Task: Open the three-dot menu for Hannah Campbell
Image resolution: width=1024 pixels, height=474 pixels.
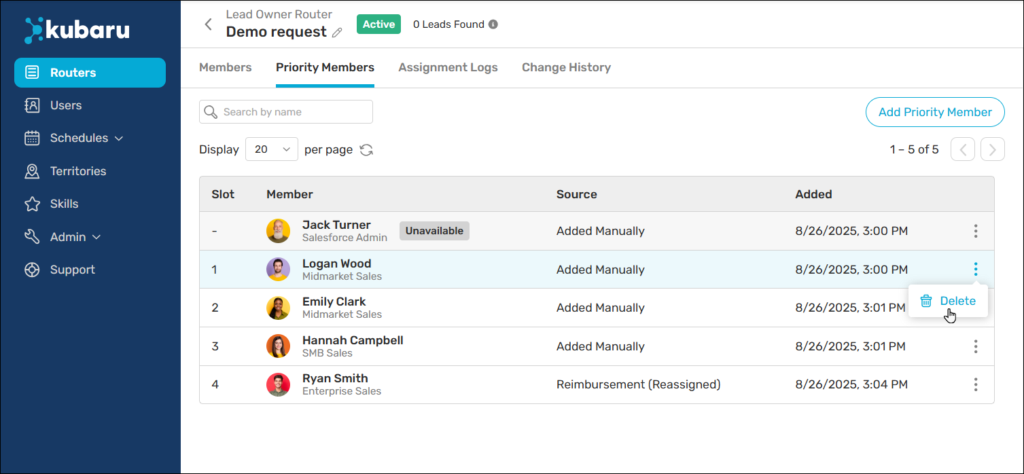Action: (x=975, y=346)
